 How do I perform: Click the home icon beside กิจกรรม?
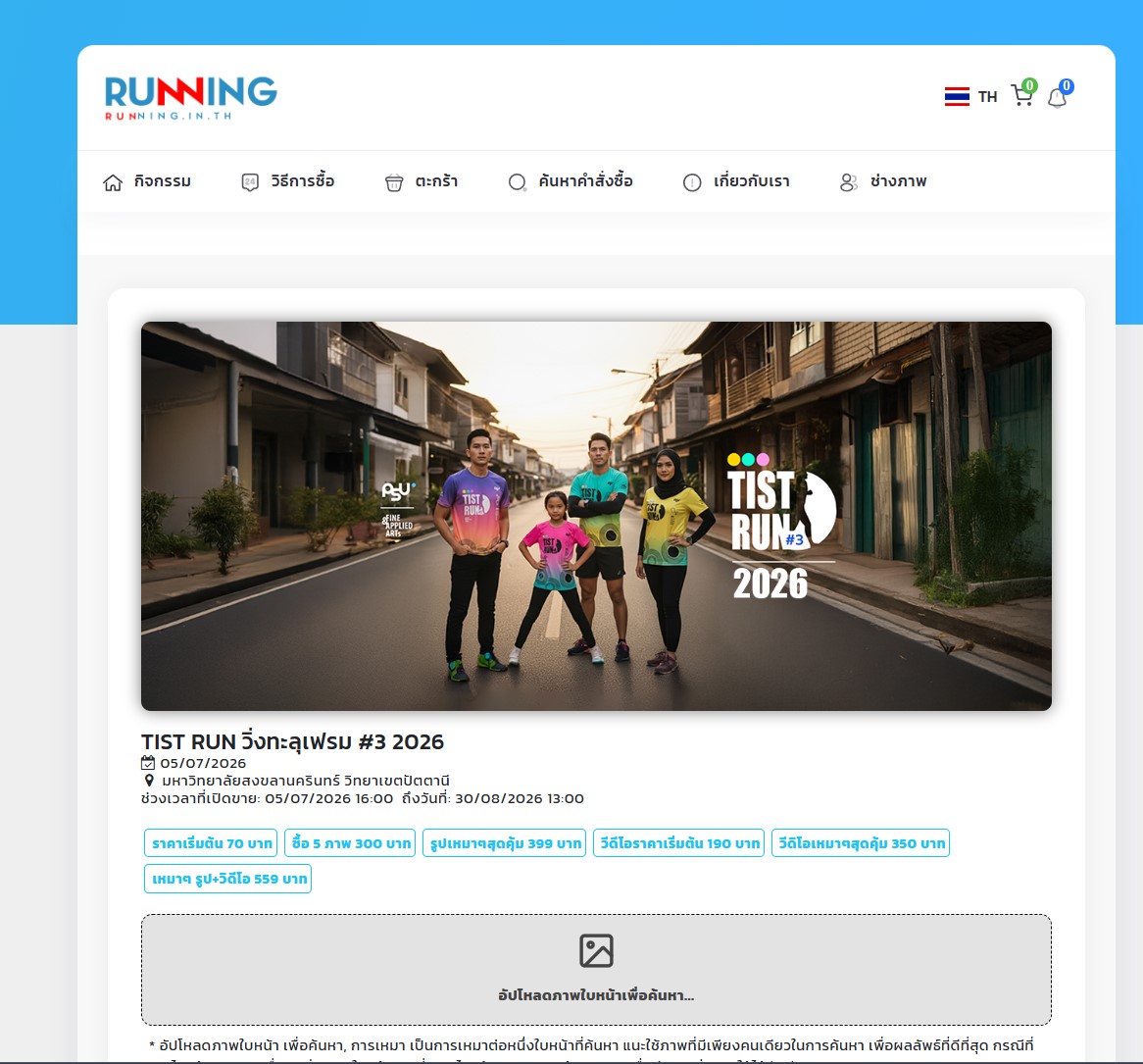113,182
